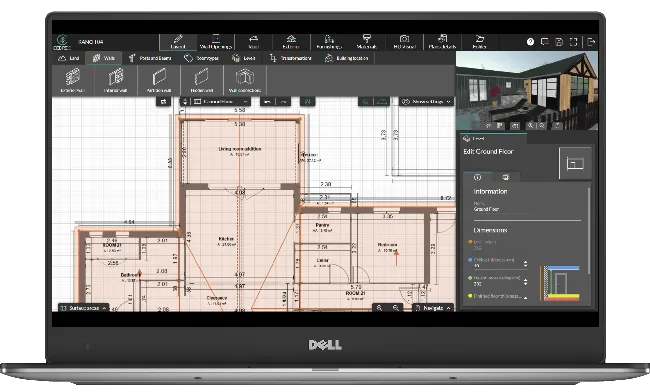This screenshot has height=392, width=650.
Task: Zoom in on the floor plan
Action: click(379, 308)
